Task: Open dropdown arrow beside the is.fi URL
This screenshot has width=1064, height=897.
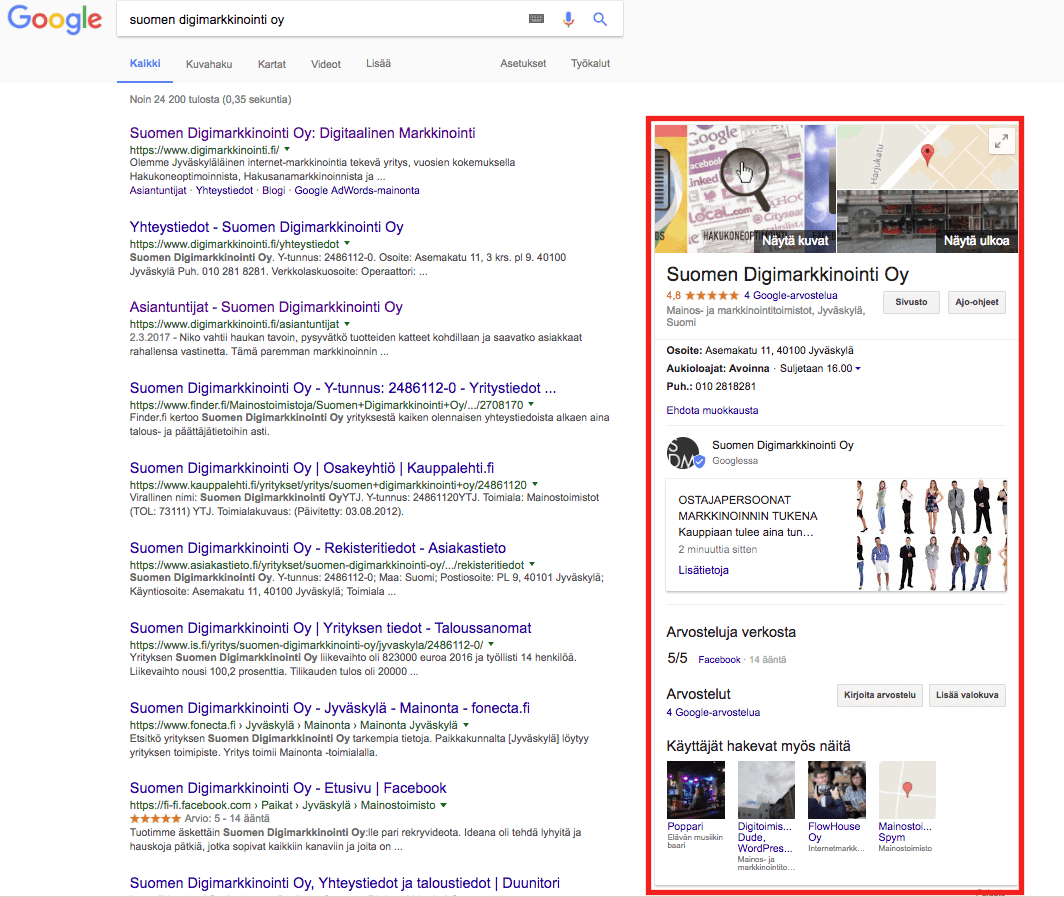Action: click(x=491, y=644)
